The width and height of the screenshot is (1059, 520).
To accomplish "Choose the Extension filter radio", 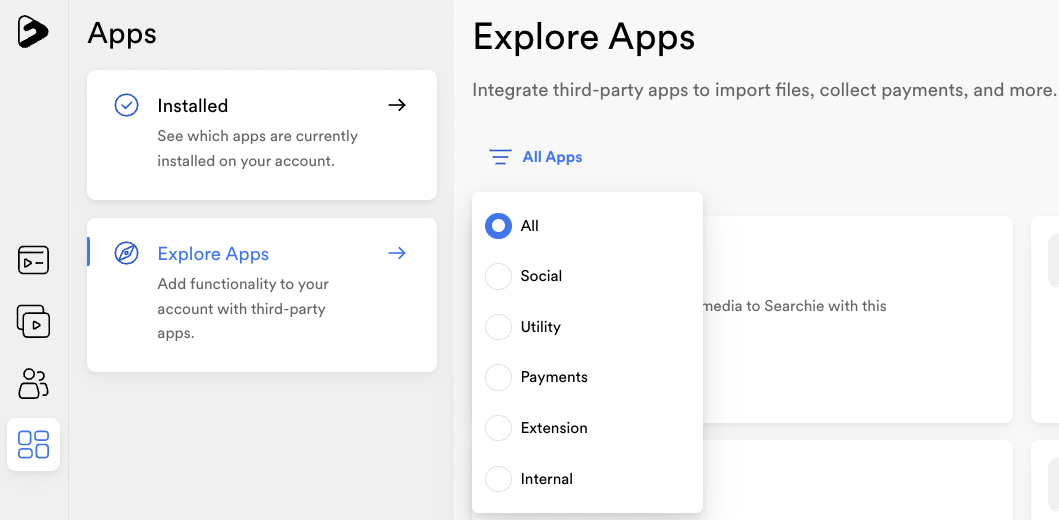I will [x=498, y=428].
